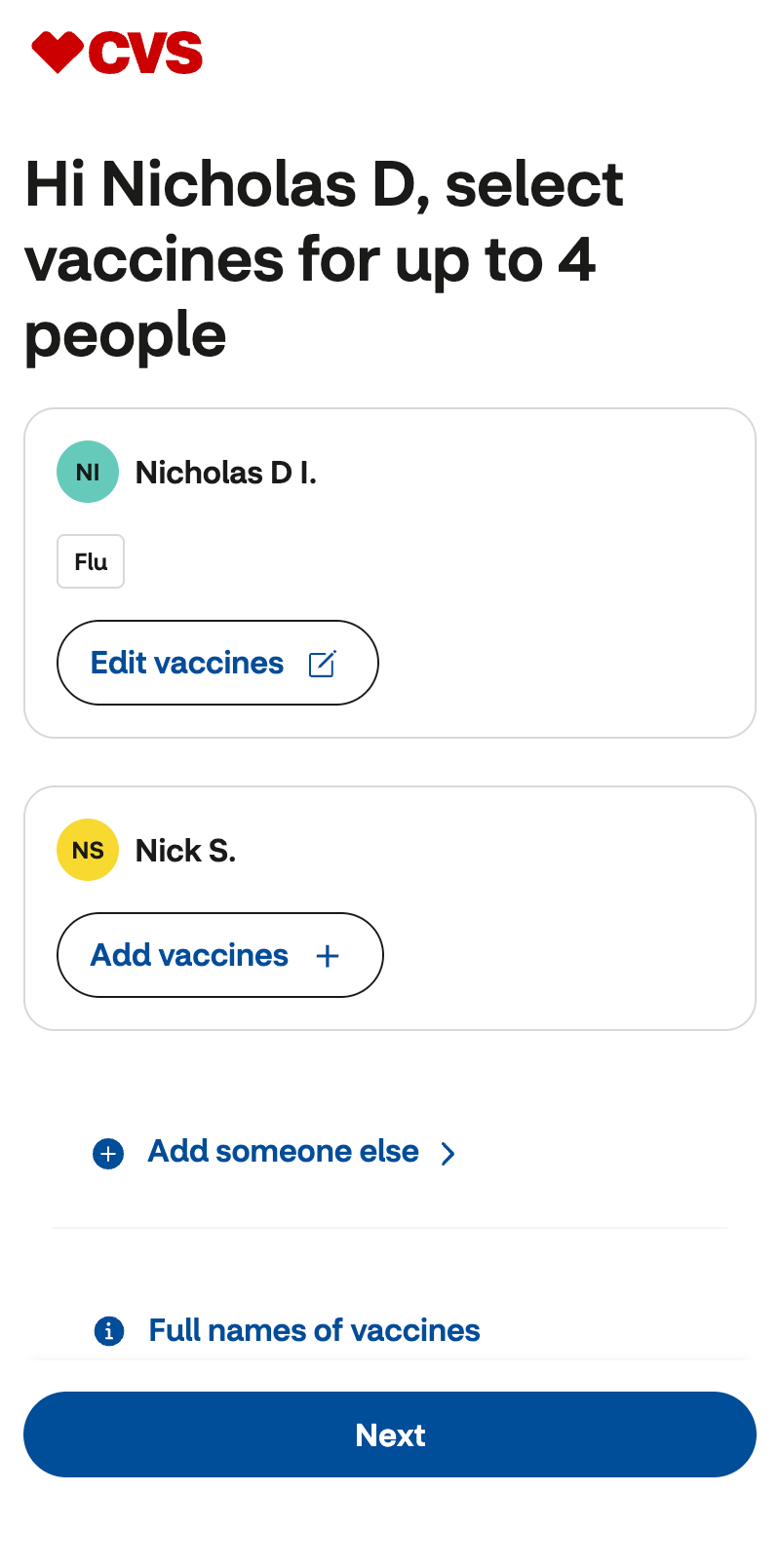
Task: Click the Nicholas D I. name
Action: [225, 473]
